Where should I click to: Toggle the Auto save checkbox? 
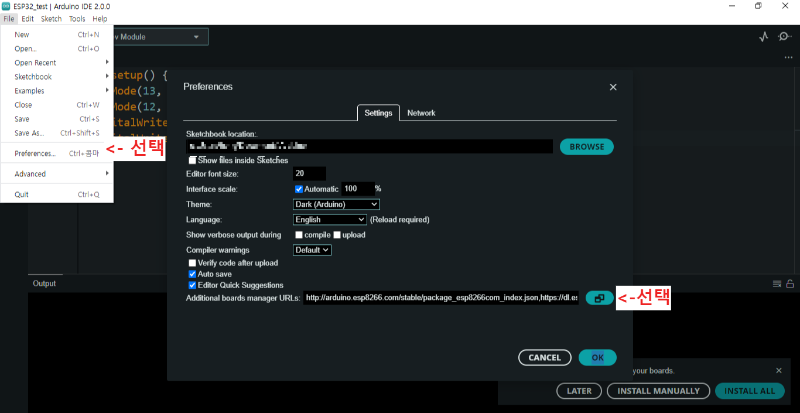(x=192, y=274)
